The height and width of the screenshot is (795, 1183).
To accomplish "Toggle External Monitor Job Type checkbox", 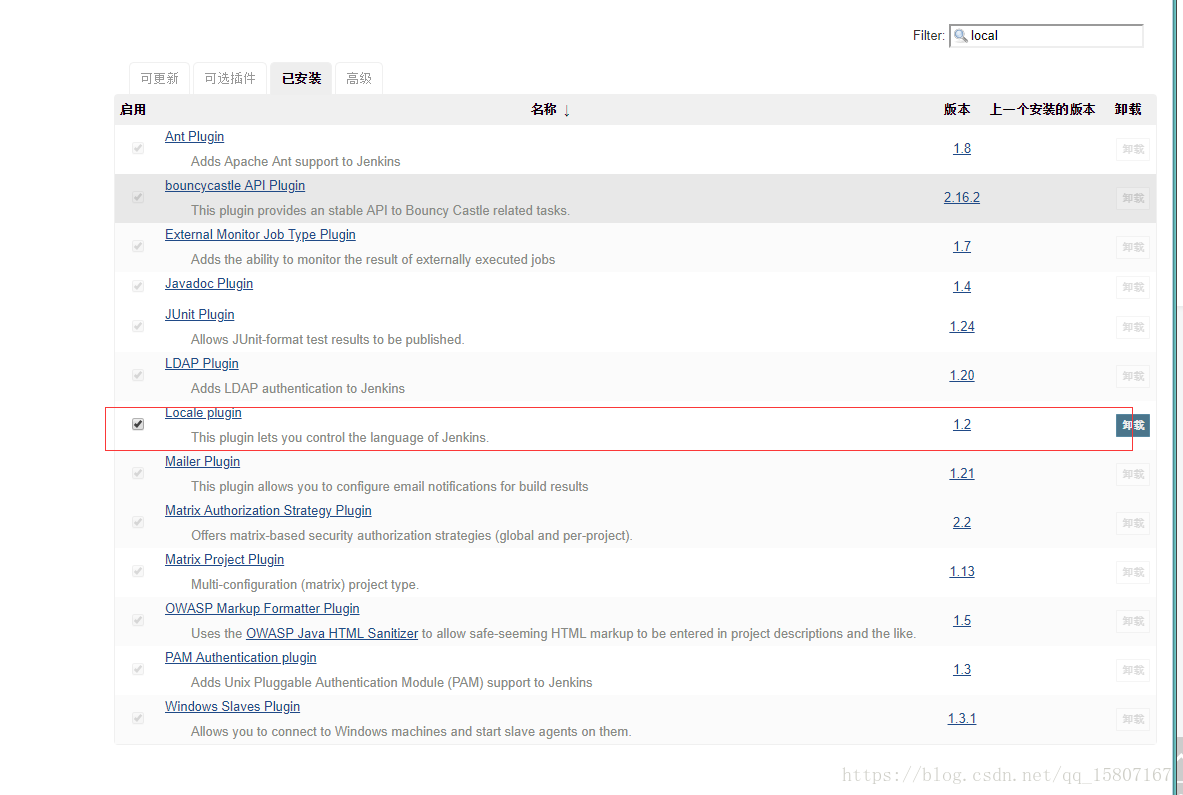I will 138,246.
